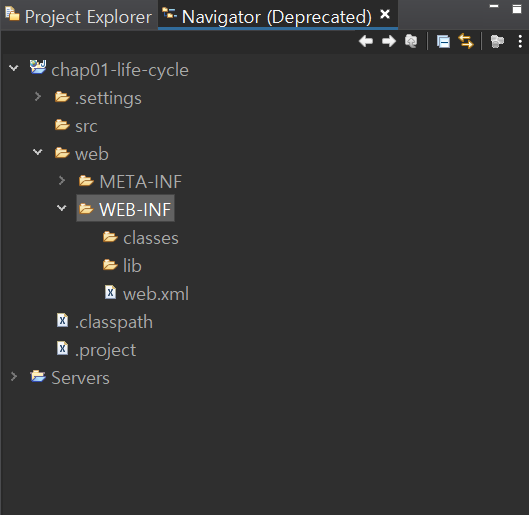This screenshot has width=529, height=515.
Task: Collapse the chap01-life-cycle project
Action: pyautogui.click(x=13, y=68)
